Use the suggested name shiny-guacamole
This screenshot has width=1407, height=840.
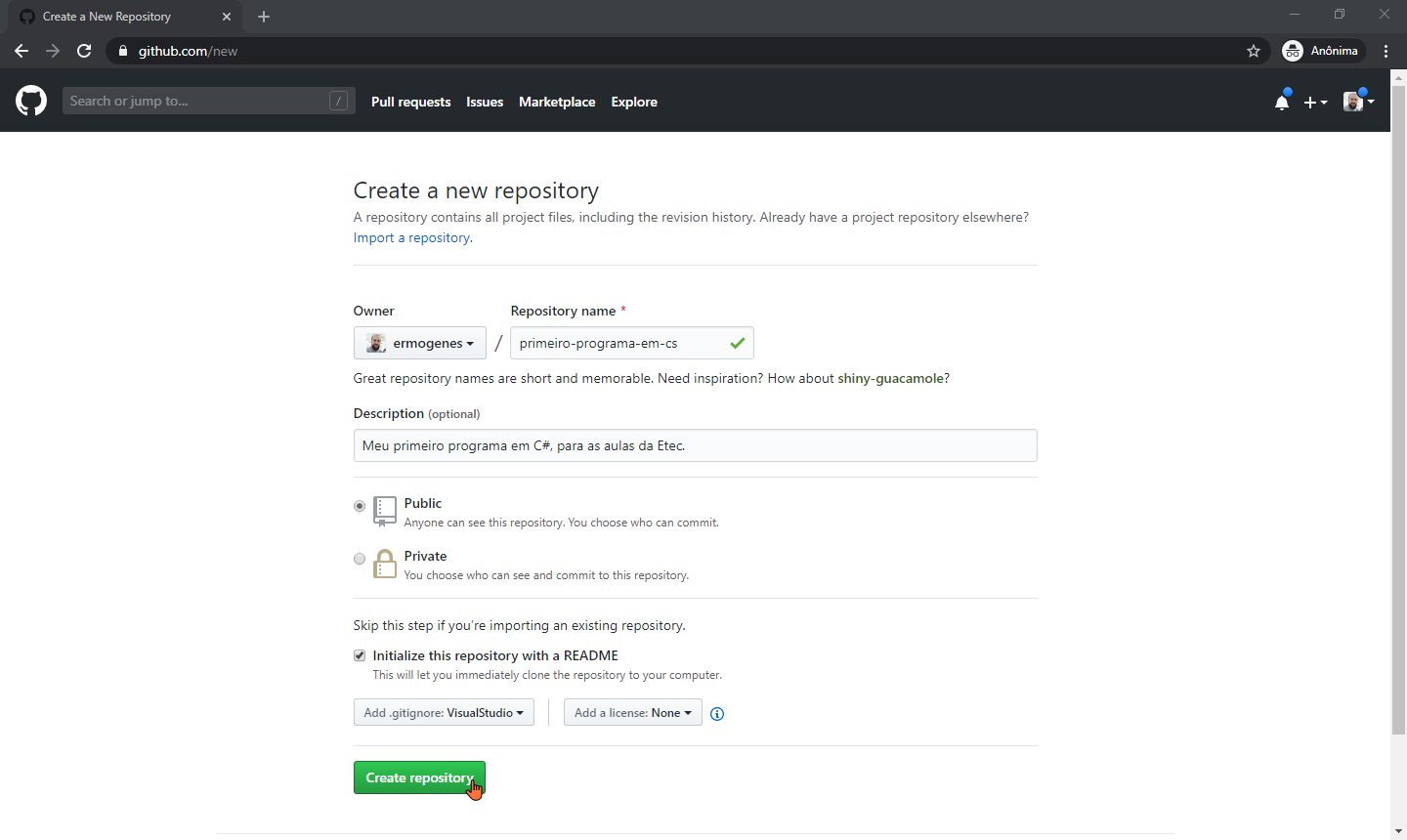tap(891, 378)
